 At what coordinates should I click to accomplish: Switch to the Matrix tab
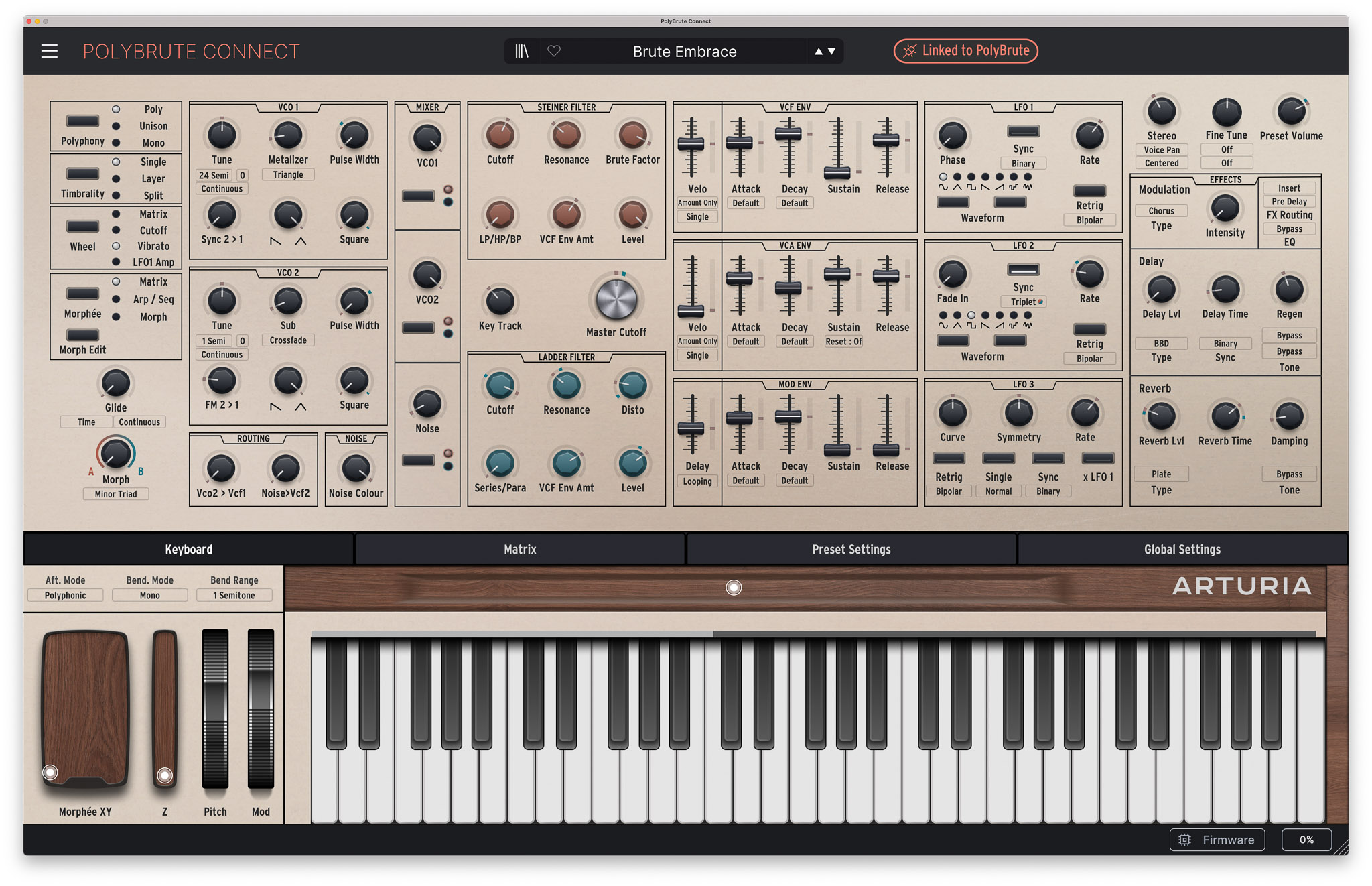(x=520, y=549)
